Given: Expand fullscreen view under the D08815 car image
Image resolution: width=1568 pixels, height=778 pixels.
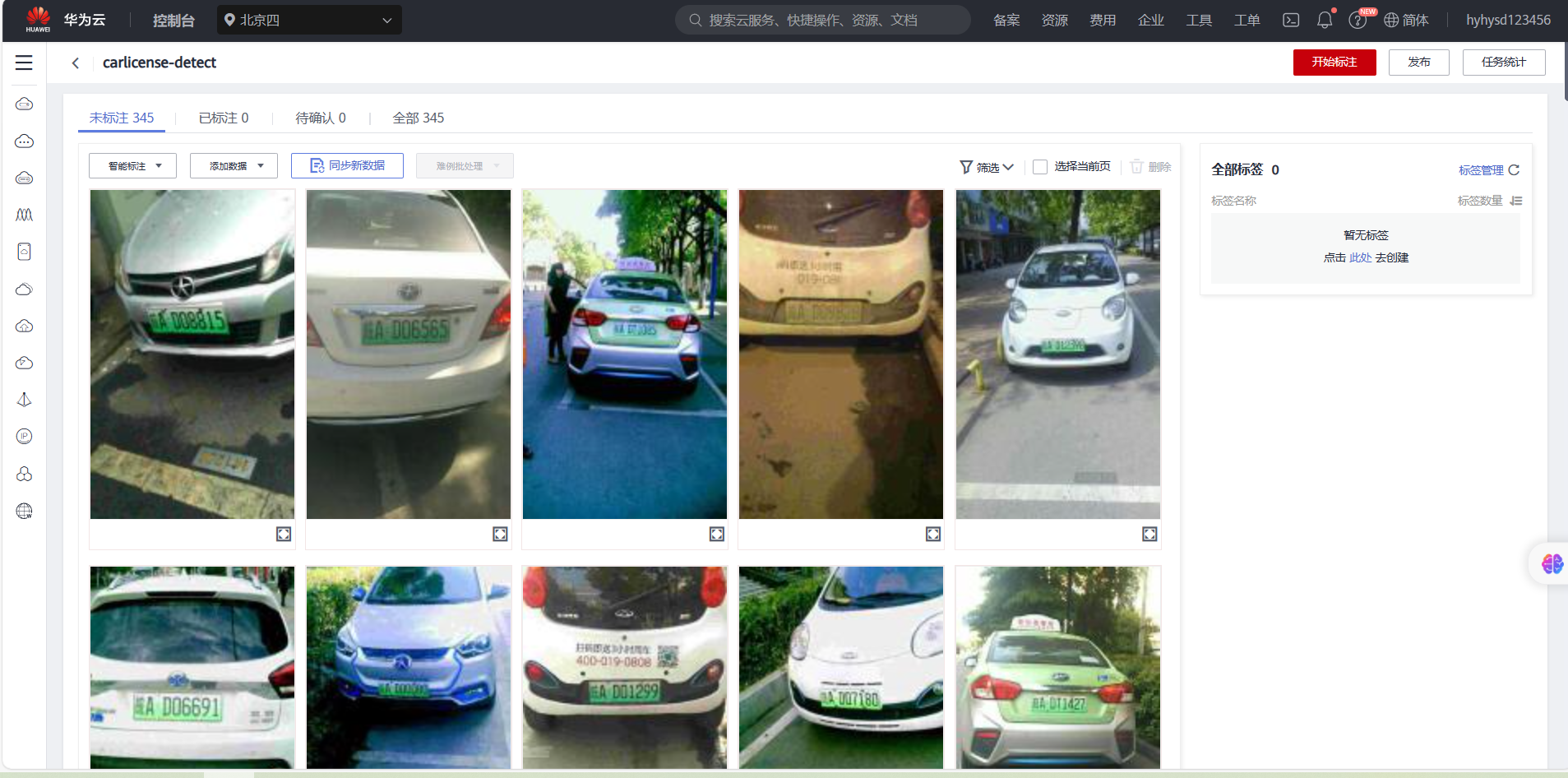Looking at the screenshot, I should [x=284, y=535].
